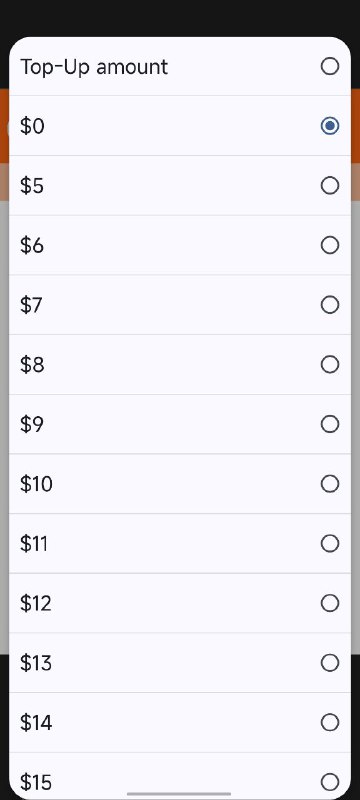This screenshot has width=360, height=800.
Task: Click the $5 amount label
Action: pyautogui.click(x=32, y=186)
